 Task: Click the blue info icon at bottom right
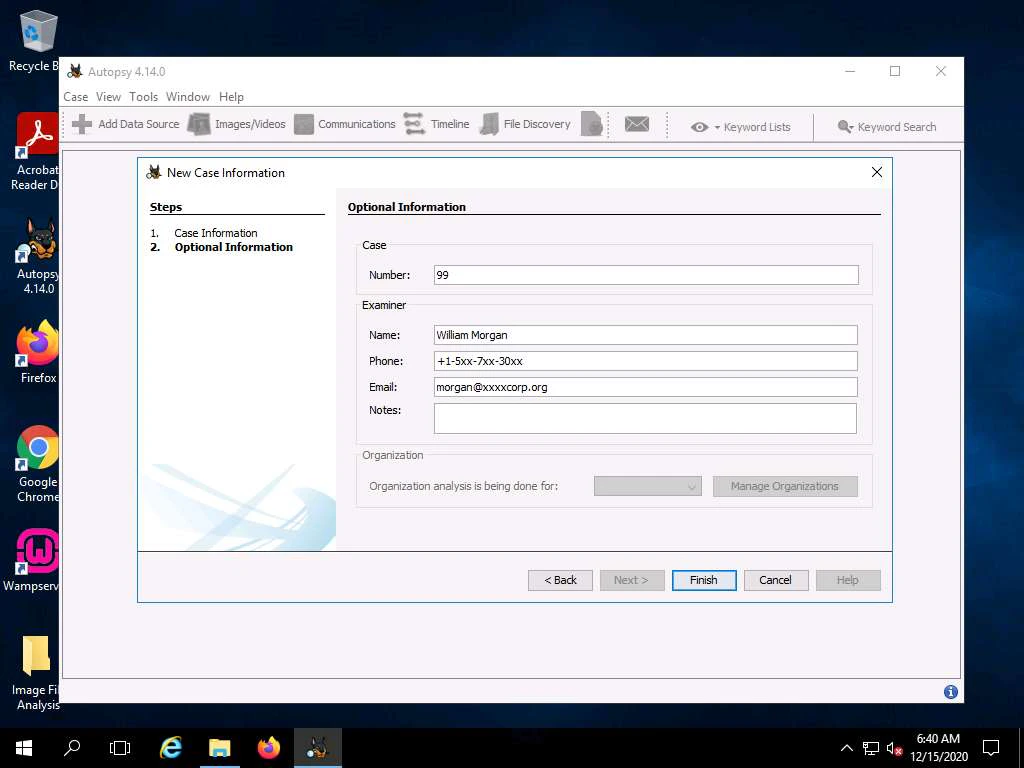pos(951,692)
